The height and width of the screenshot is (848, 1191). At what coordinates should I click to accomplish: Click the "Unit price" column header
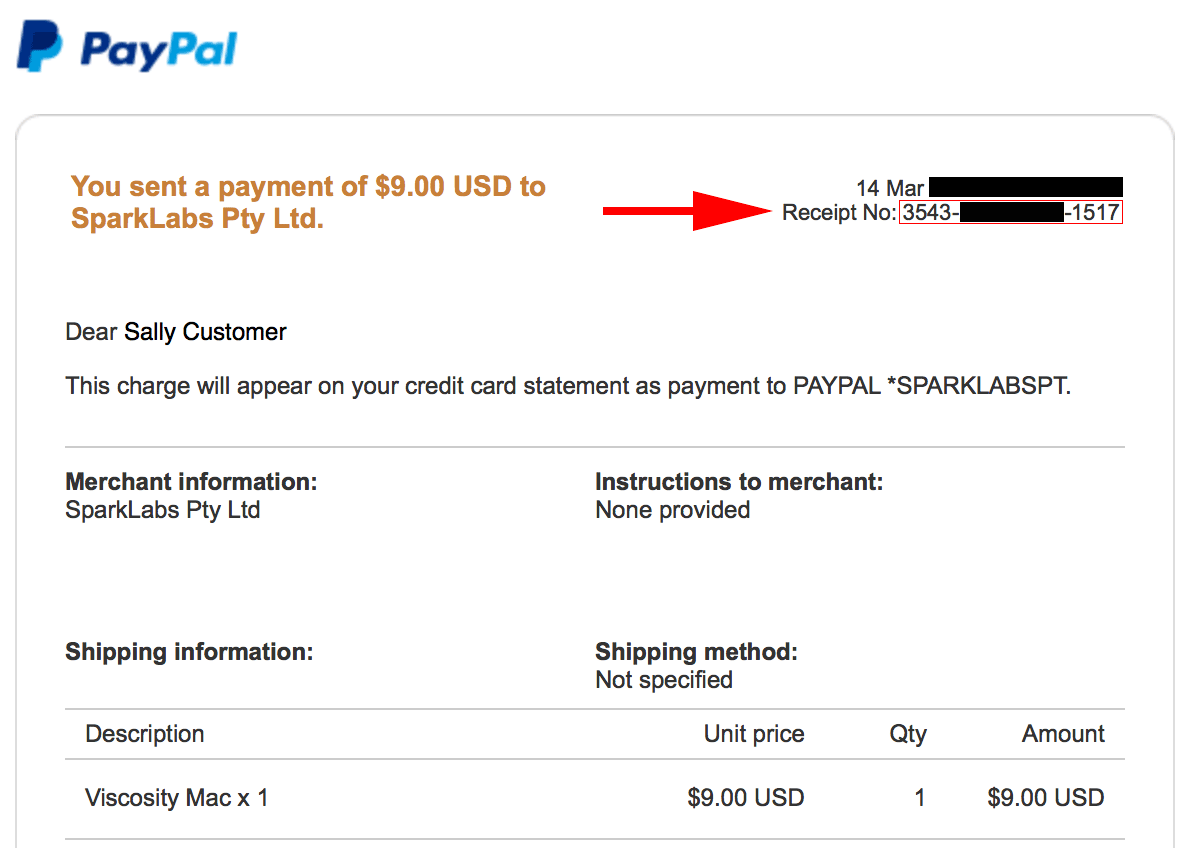[754, 734]
